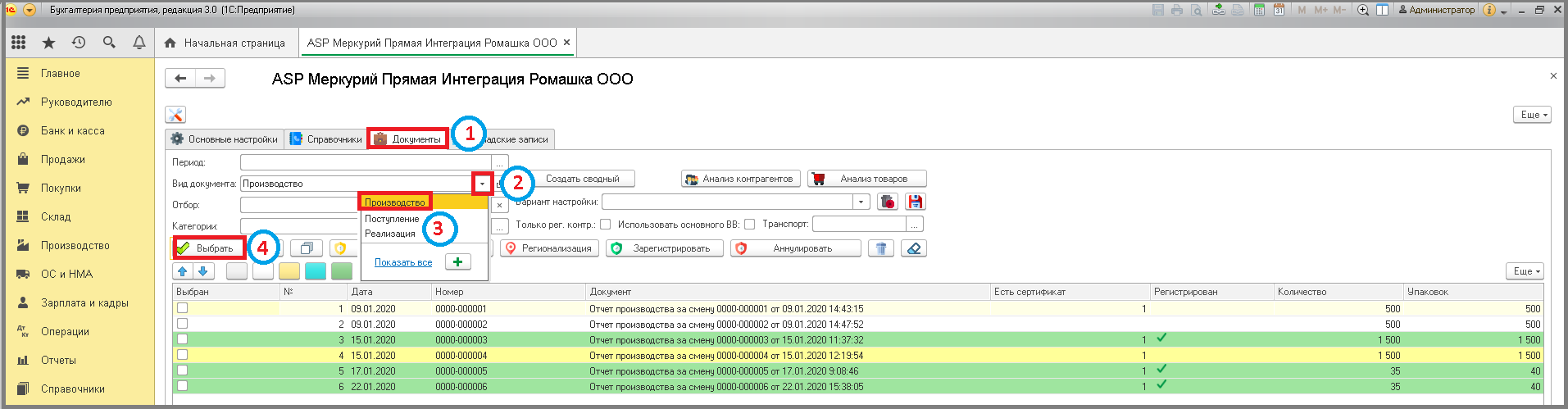Click the info icon in title bar
The width and height of the screenshot is (1568, 409).
(1490, 10)
